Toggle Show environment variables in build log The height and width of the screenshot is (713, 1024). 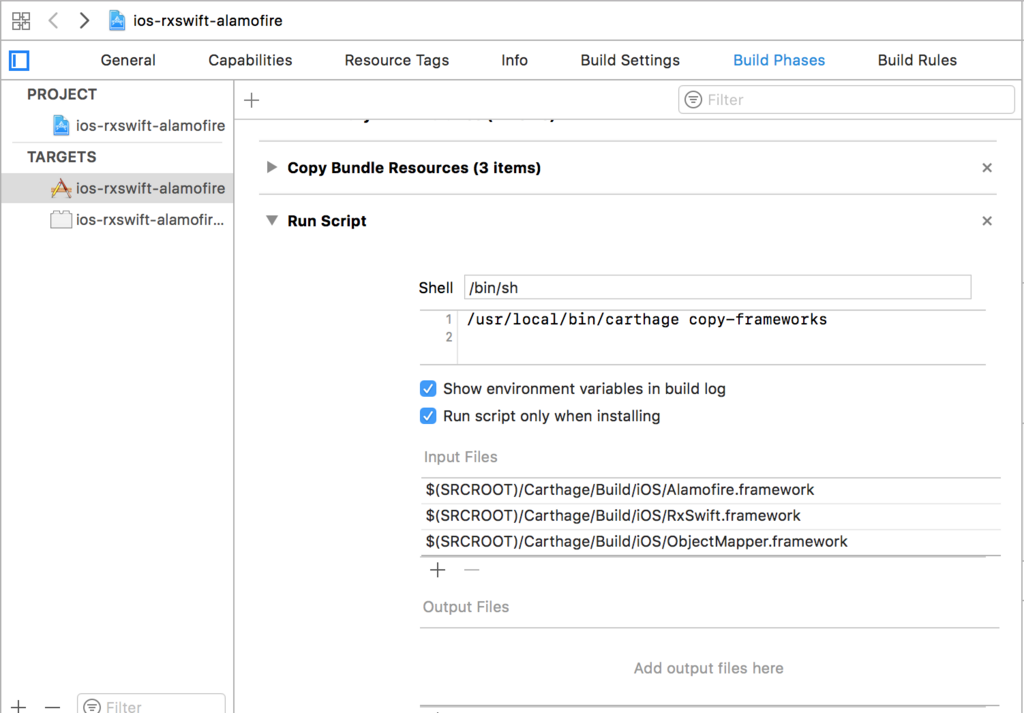tap(428, 388)
